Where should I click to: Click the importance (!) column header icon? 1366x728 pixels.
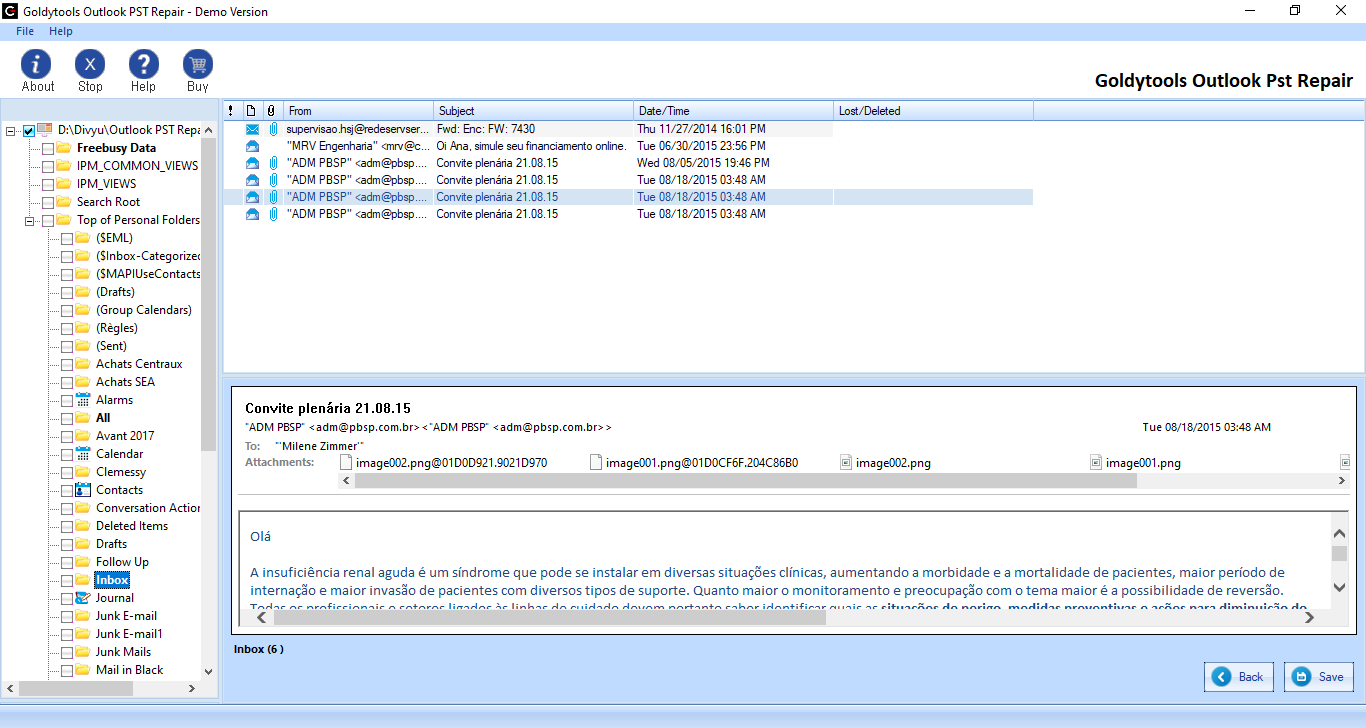pos(232,111)
